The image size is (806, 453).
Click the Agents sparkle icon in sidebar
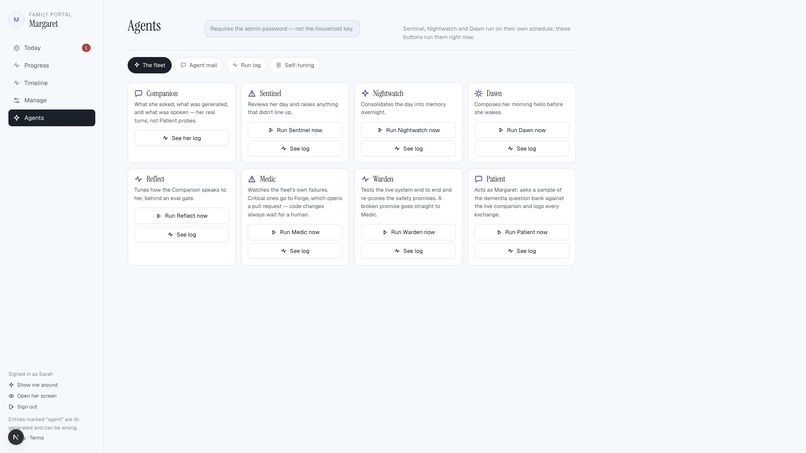16,118
